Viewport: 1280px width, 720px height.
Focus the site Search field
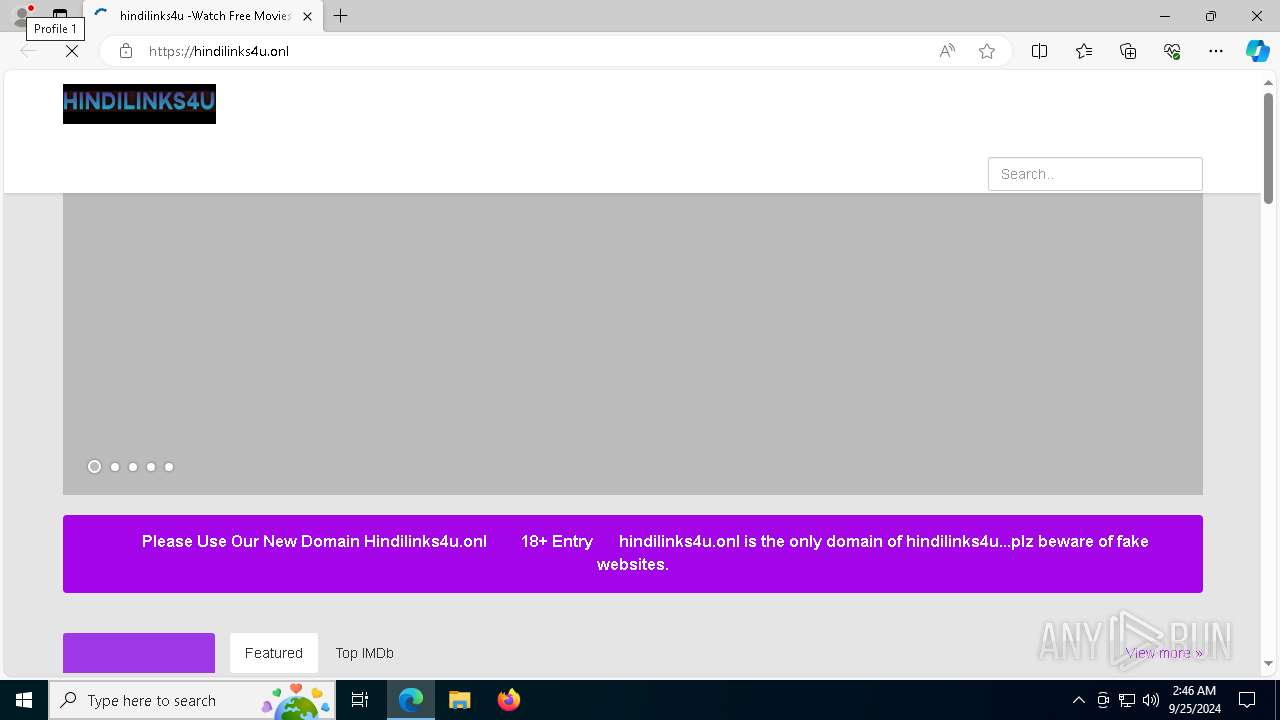tap(1095, 174)
